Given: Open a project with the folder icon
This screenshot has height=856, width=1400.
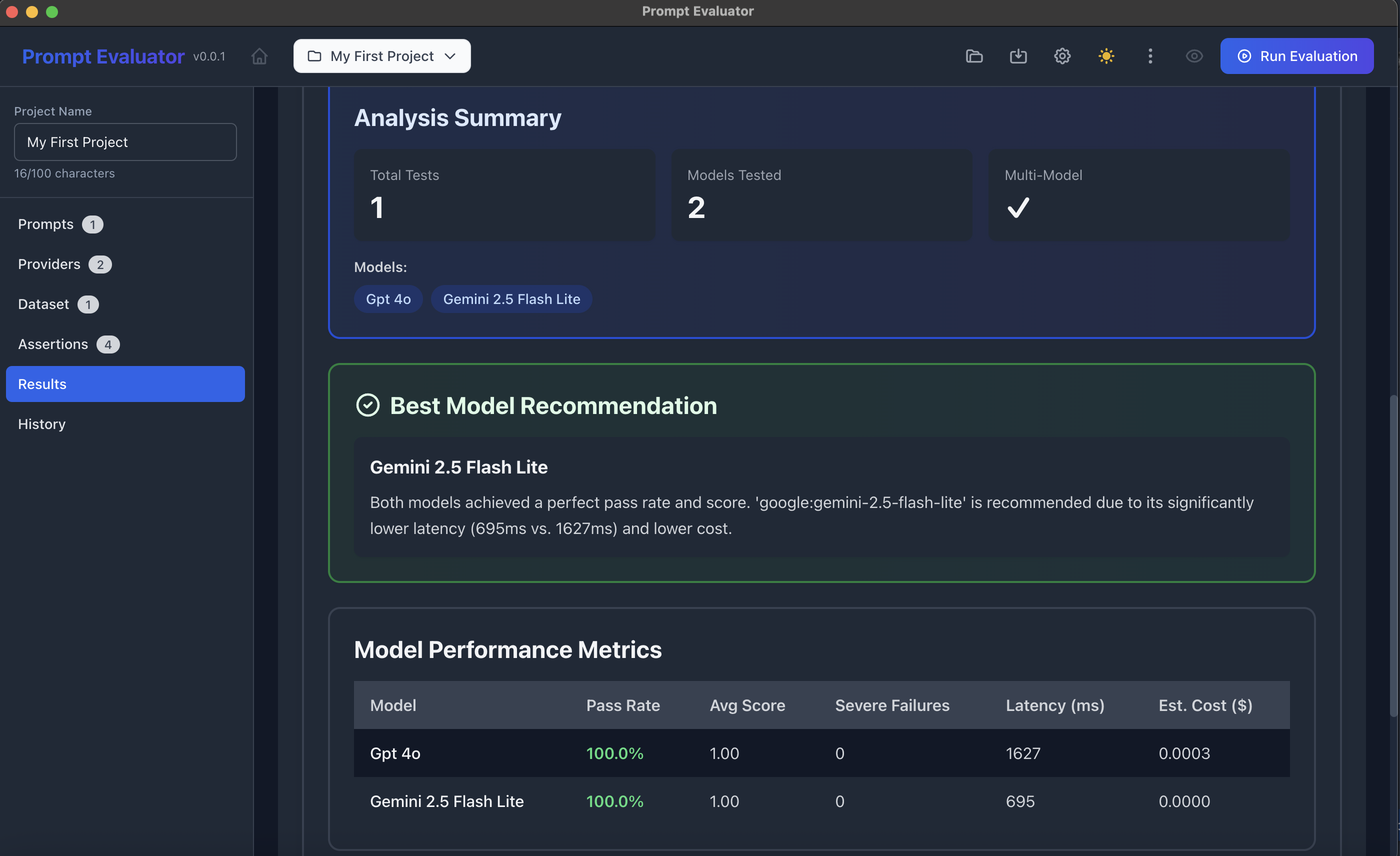Looking at the screenshot, I should (x=974, y=55).
